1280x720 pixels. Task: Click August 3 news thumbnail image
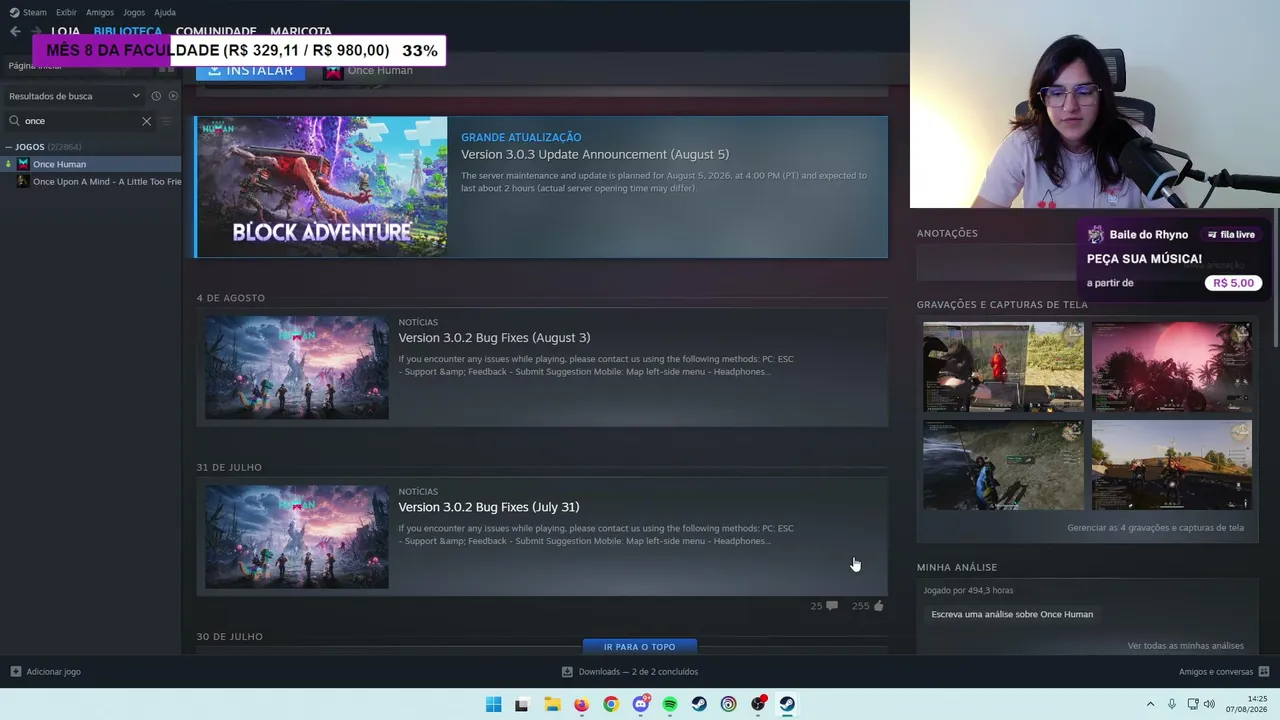297,368
